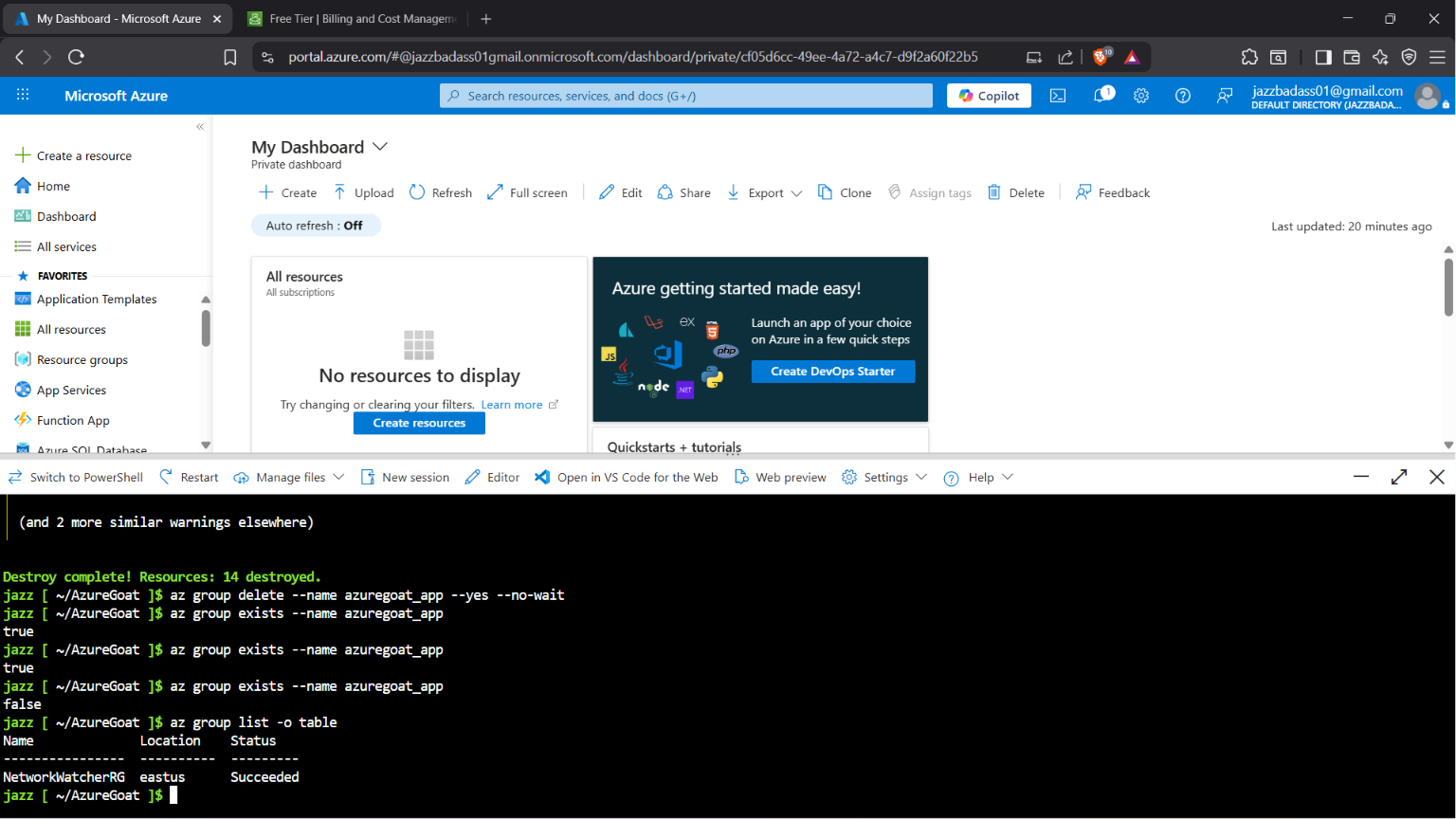This screenshot has height=819, width=1456.
Task: Open Cloud Shell from the top bar
Action: pyautogui.click(x=1058, y=96)
